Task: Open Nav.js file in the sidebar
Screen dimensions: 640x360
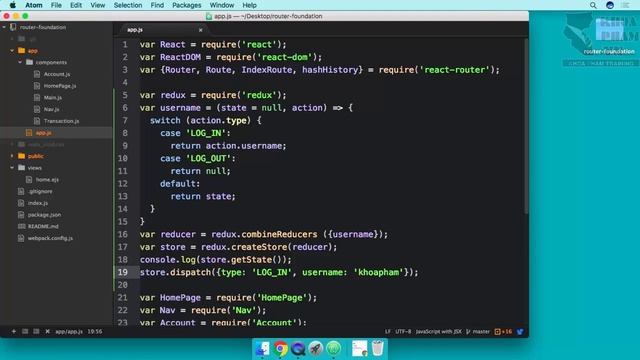Action: 51,109
